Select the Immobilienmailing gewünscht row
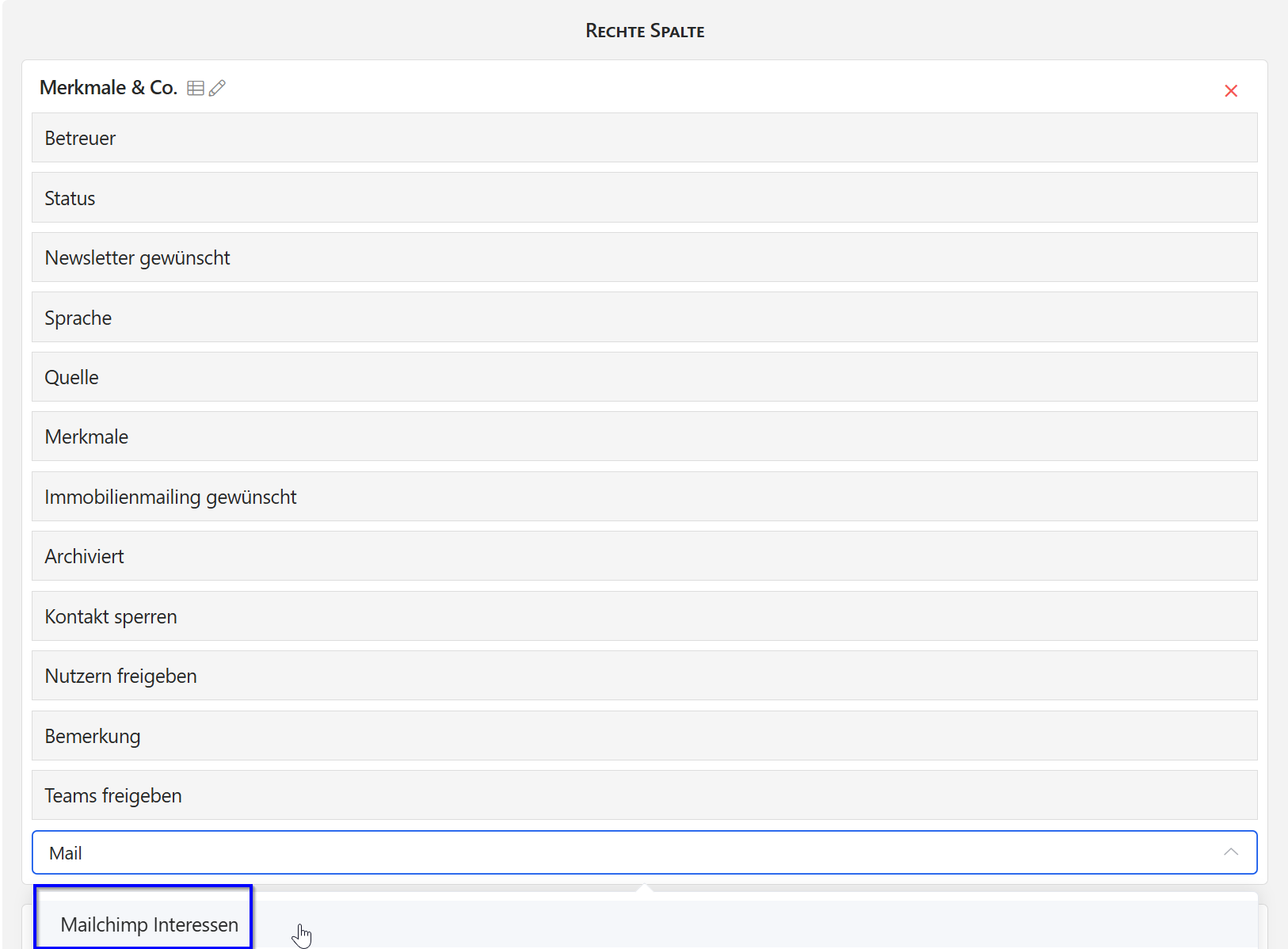This screenshot has width=1288, height=949. click(644, 497)
